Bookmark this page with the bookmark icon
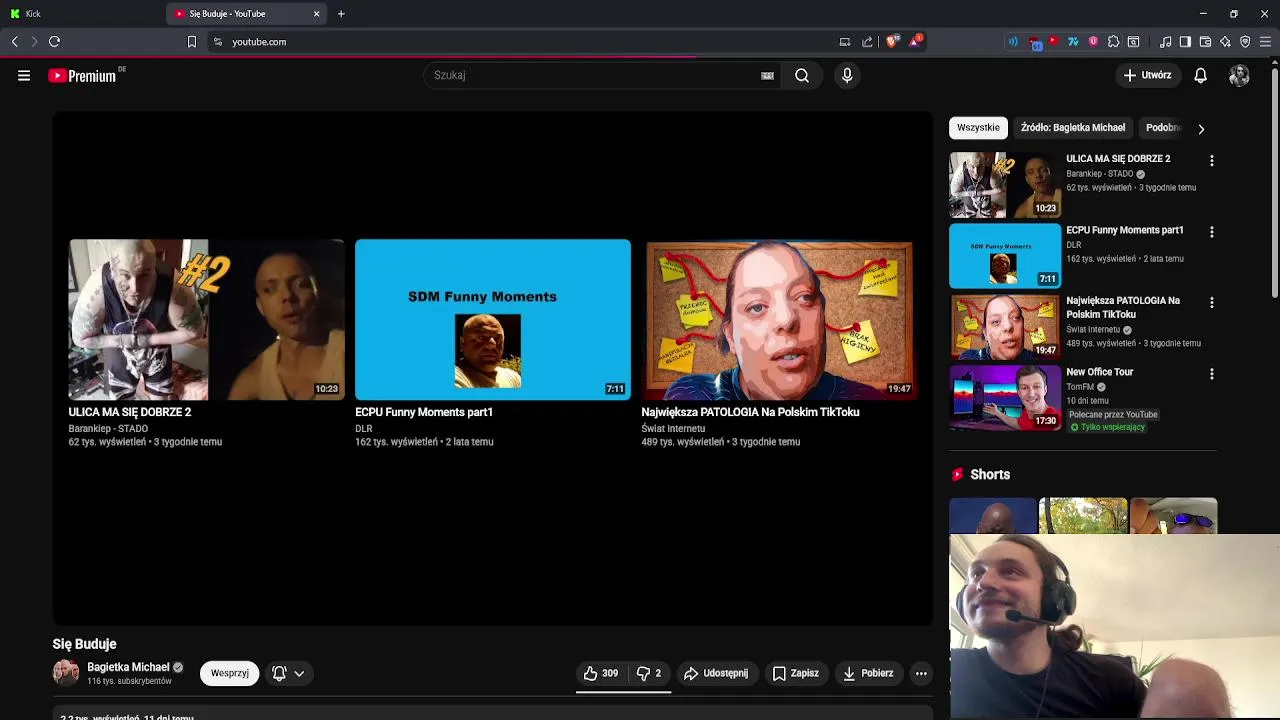 click(192, 42)
